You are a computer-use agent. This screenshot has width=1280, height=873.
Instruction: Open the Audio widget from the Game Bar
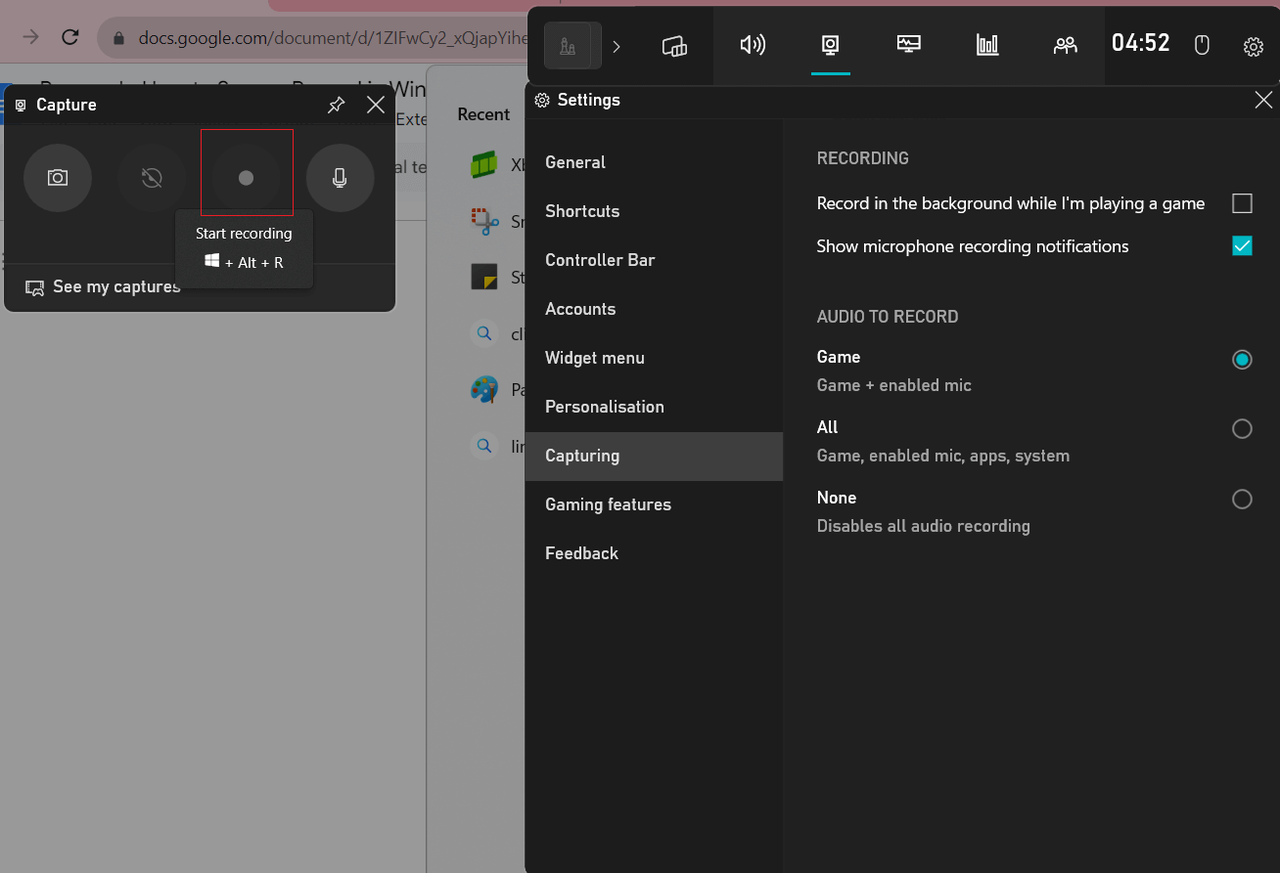753,45
